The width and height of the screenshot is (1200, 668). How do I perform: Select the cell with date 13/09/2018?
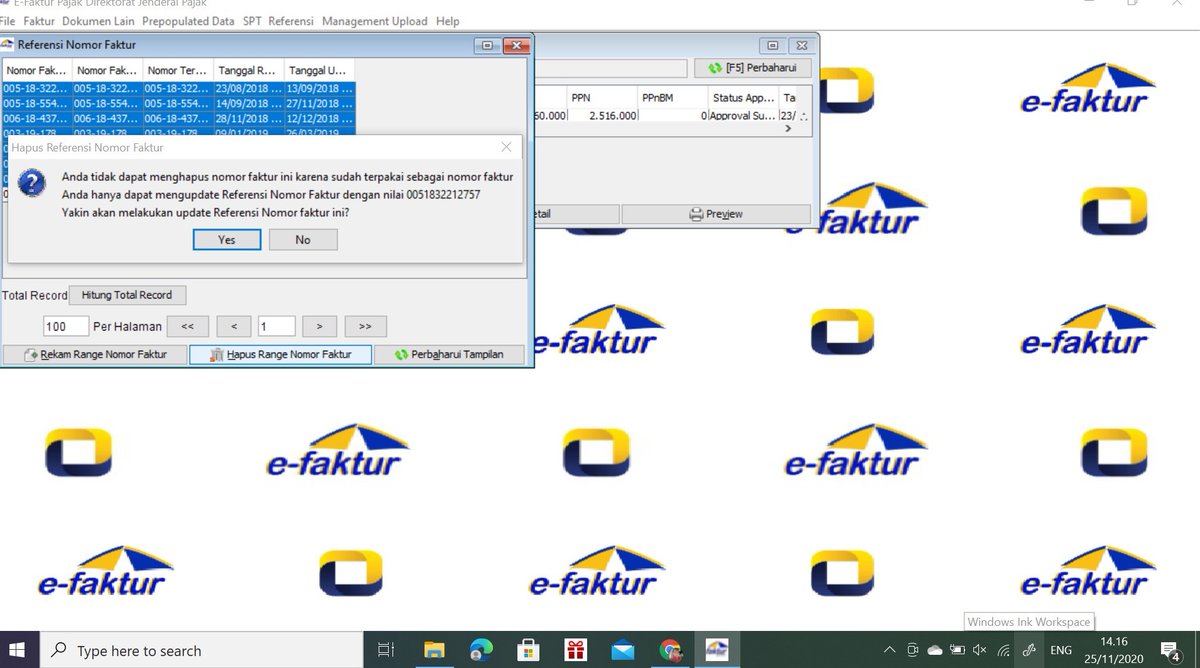click(x=319, y=89)
